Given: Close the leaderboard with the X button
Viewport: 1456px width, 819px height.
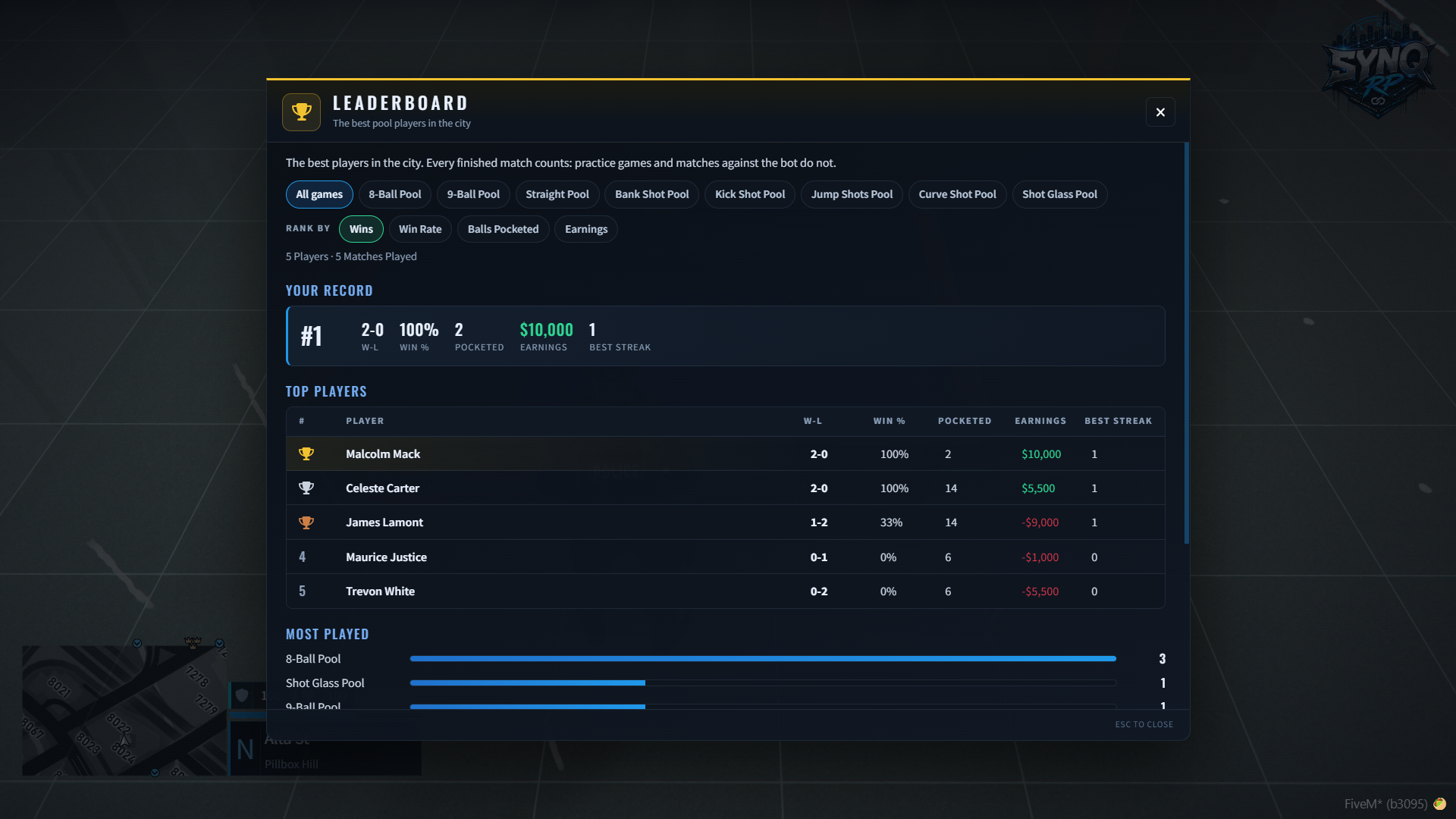Looking at the screenshot, I should click(x=1160, y=112).
